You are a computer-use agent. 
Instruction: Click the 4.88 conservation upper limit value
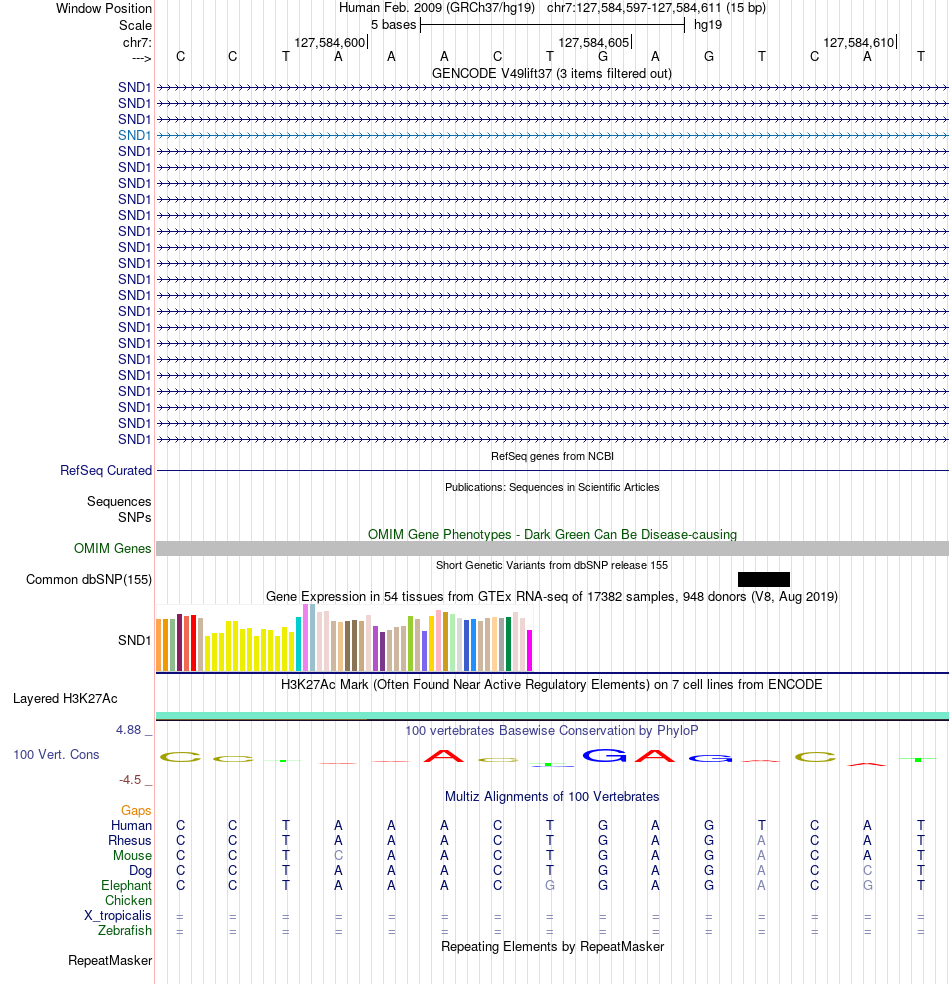point(129,730)
